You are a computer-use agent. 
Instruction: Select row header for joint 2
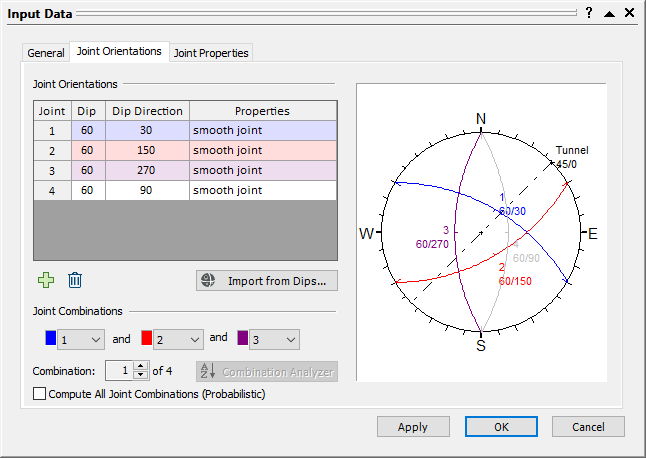(x=52, y=150)
